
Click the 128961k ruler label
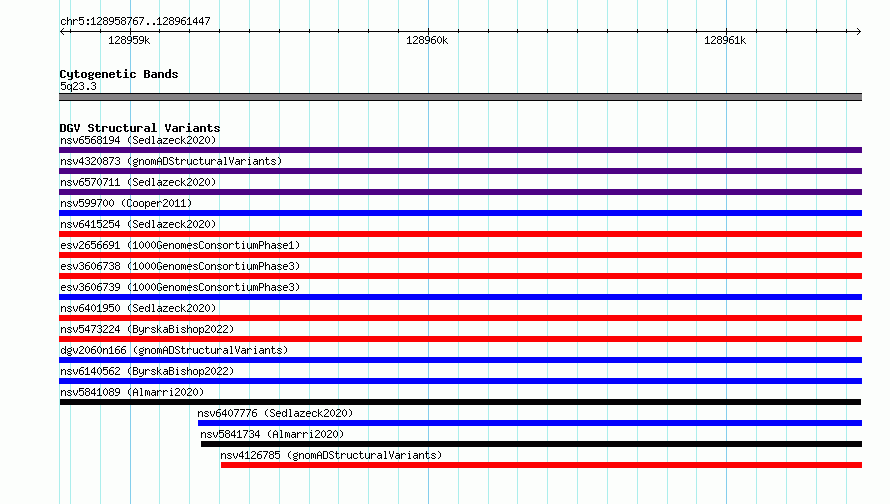click(x=725, y=40)
